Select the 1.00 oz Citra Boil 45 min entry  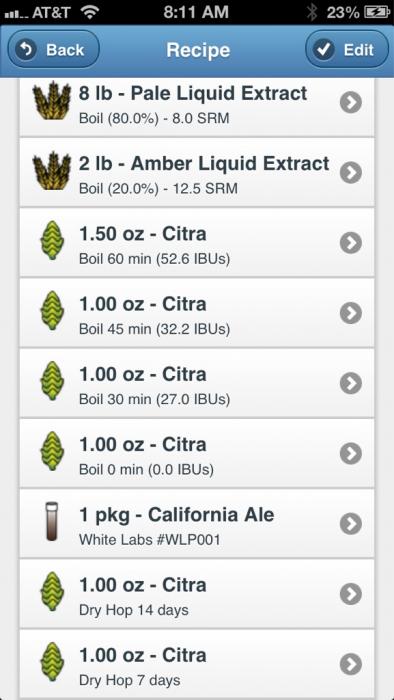[x=197, y=312]
